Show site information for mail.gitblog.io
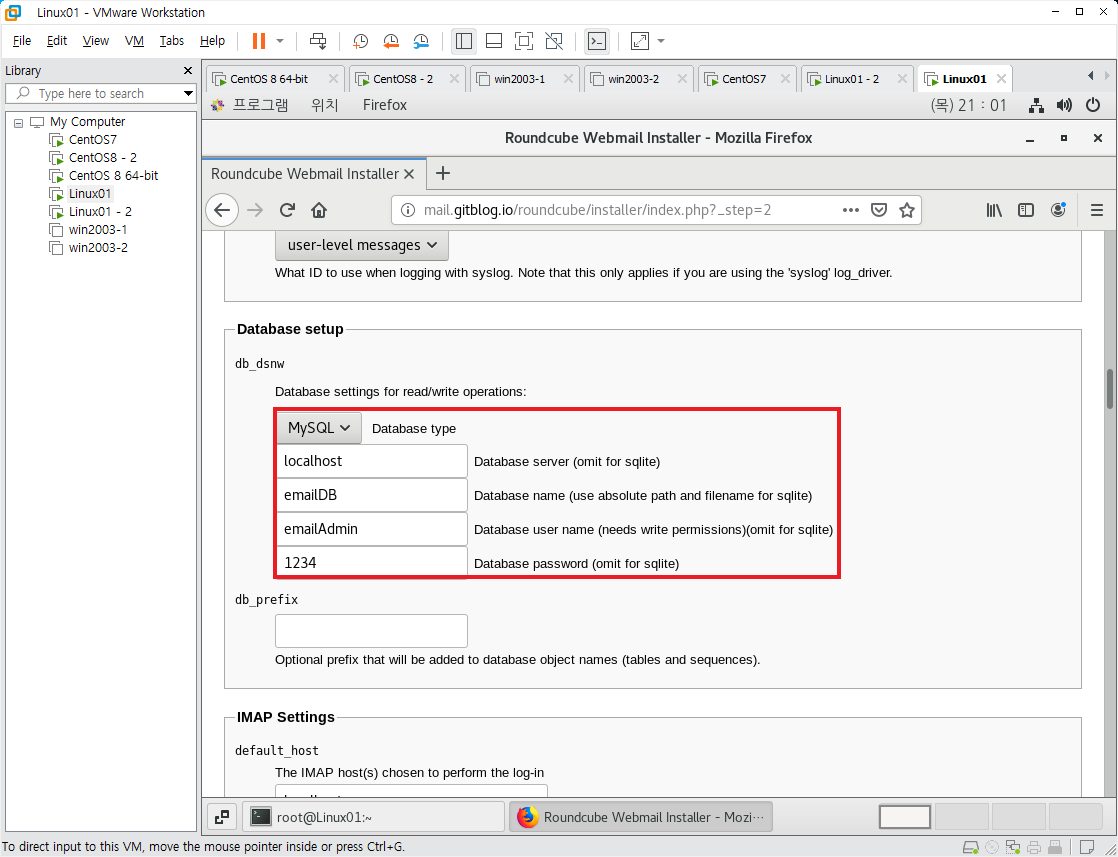This screenshot has height=857, width=1118. coord(407,210)
